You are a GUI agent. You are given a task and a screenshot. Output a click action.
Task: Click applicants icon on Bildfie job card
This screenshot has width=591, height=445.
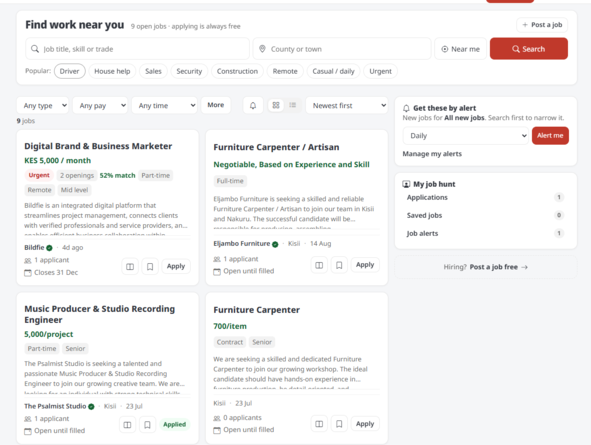click(x=28, y=260)
